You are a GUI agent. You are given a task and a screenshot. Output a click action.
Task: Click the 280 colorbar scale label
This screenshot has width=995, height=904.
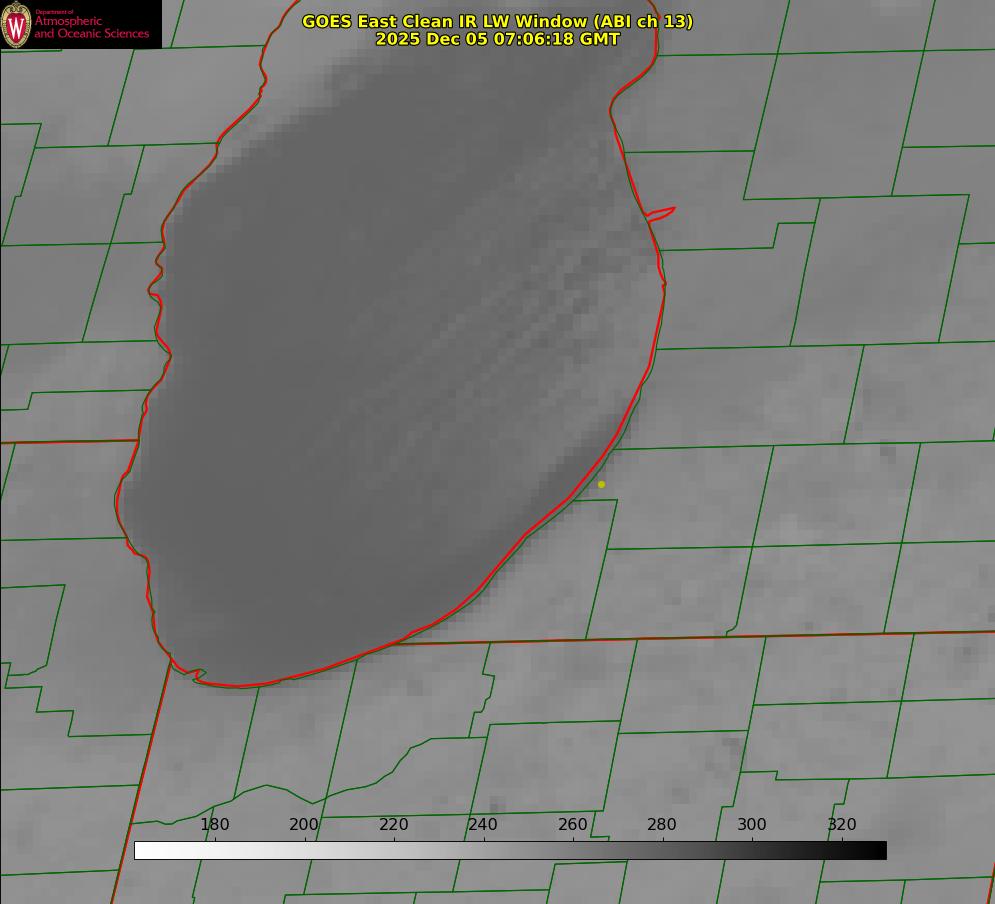pos(662,825)
